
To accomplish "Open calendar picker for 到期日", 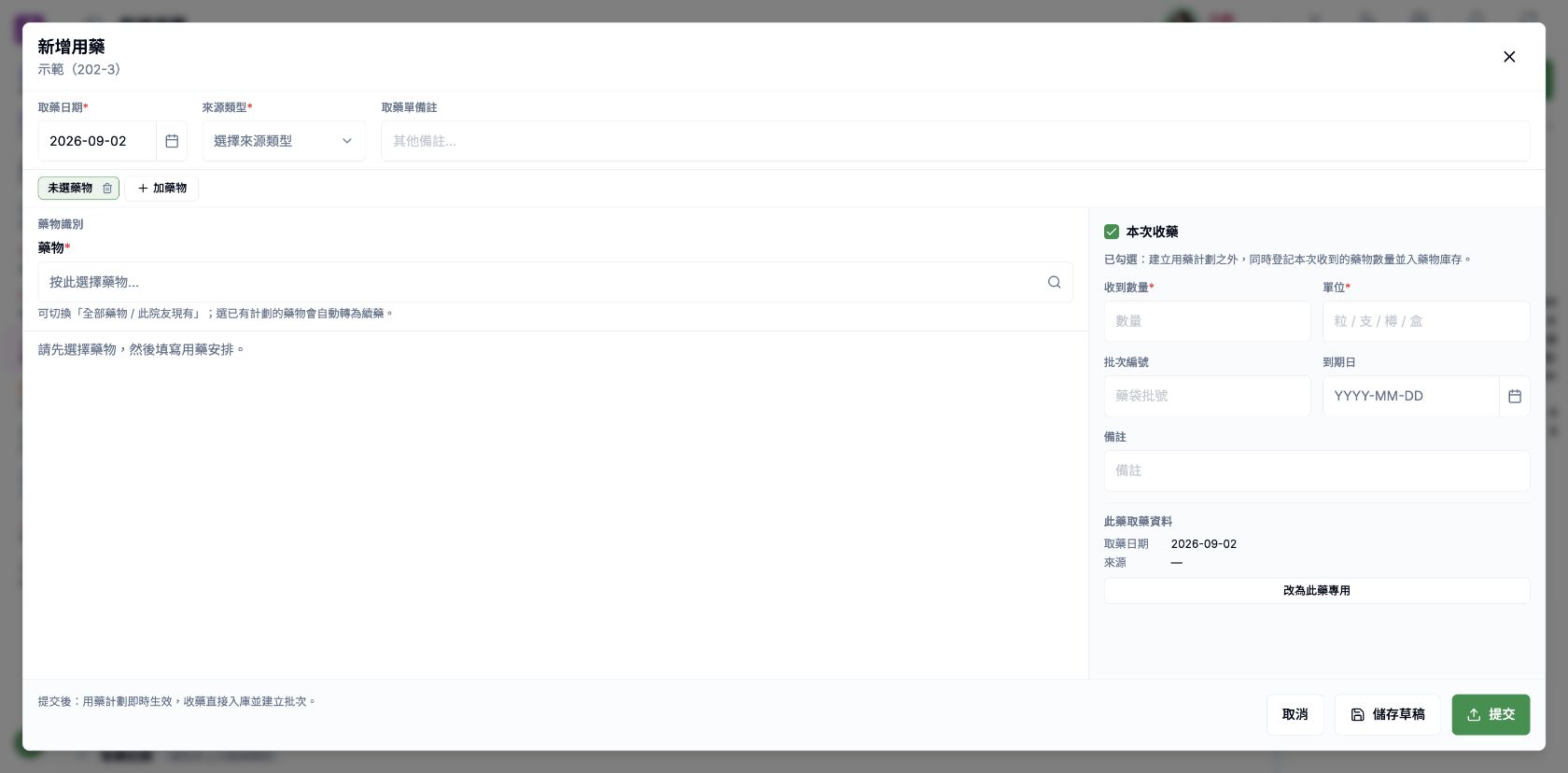I will pos(1514,396).
